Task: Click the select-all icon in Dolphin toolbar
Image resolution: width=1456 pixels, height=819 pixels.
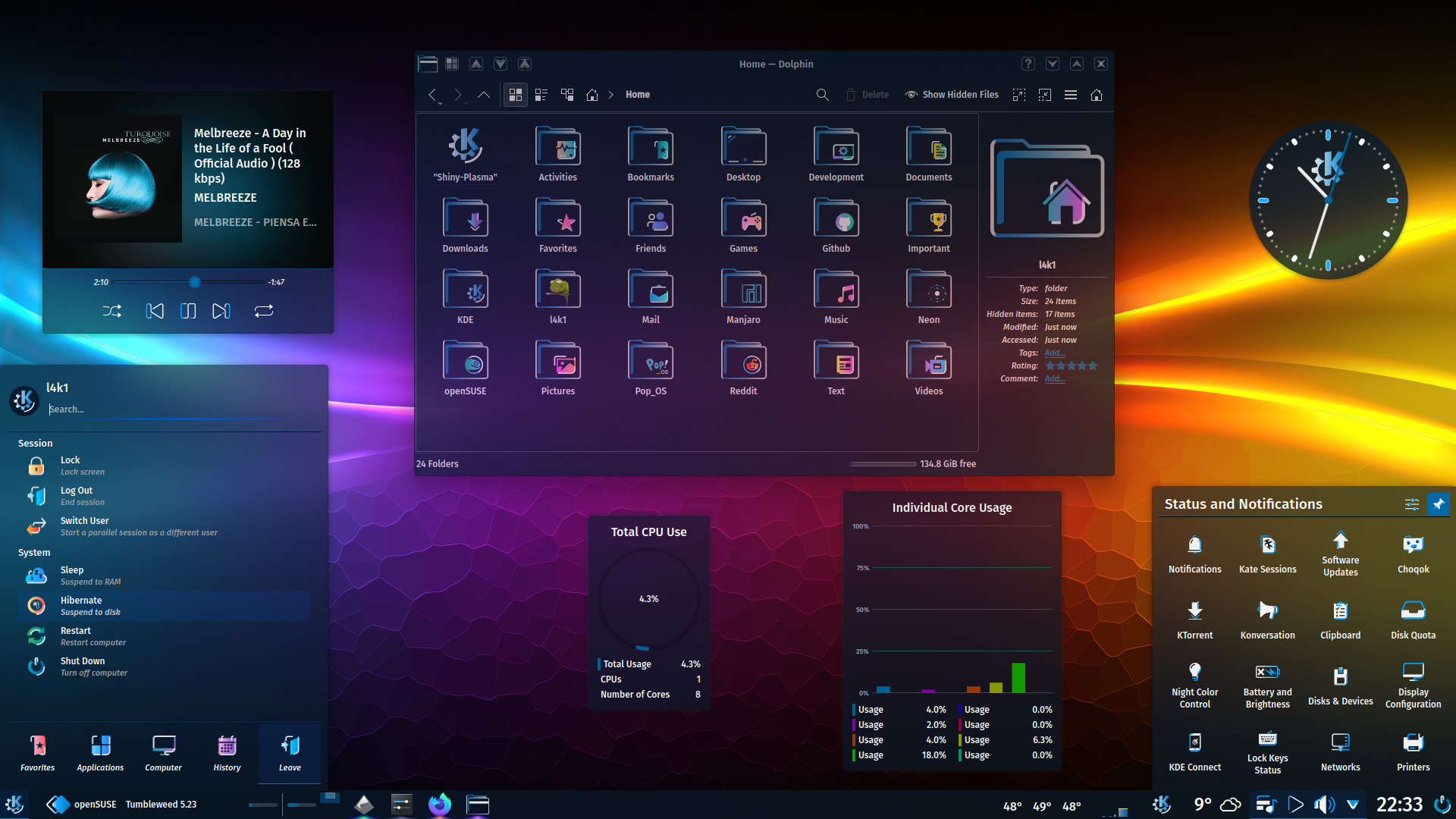Action: click(x=1019, y=95)
